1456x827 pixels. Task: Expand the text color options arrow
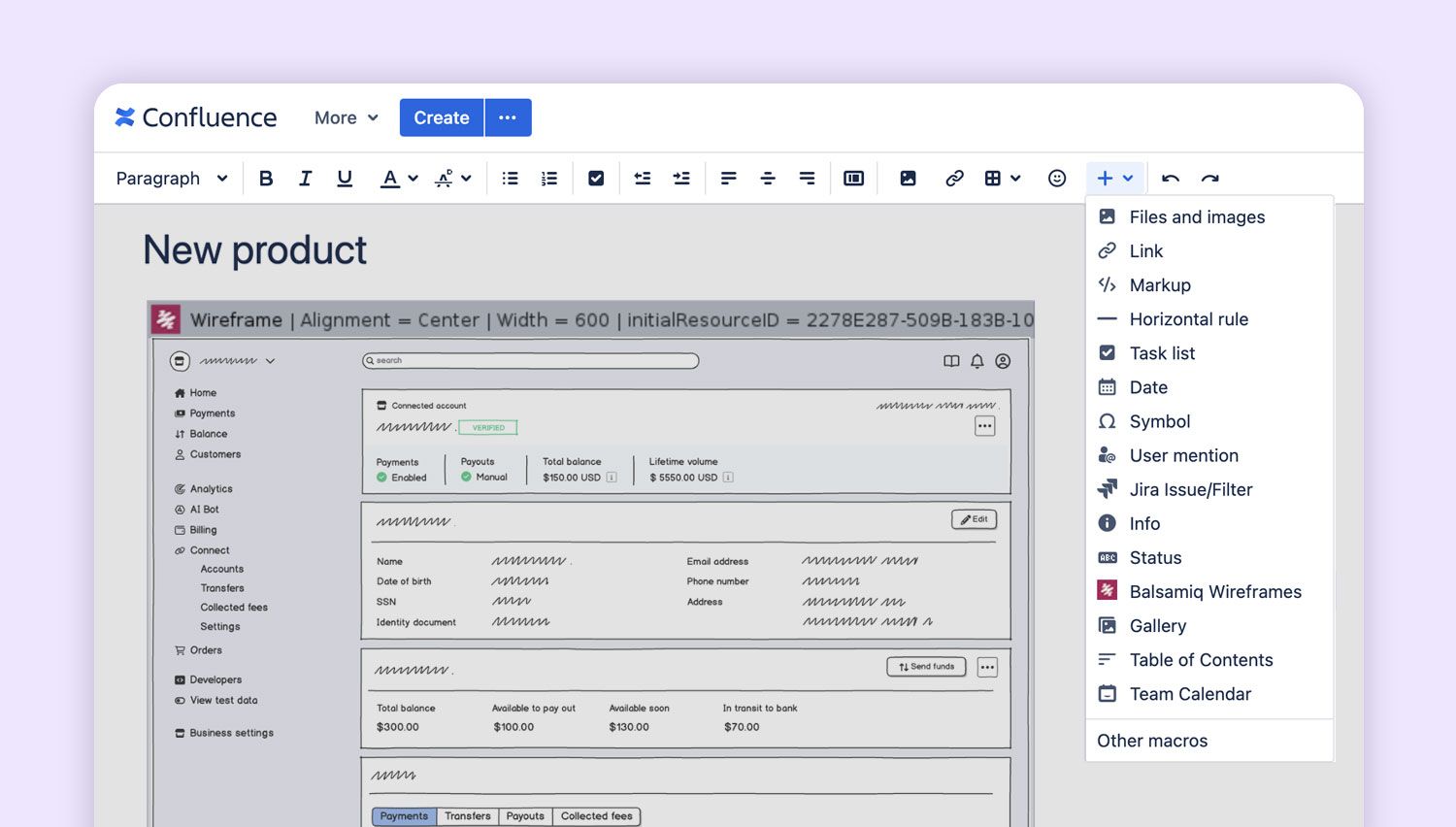point(414,179)
